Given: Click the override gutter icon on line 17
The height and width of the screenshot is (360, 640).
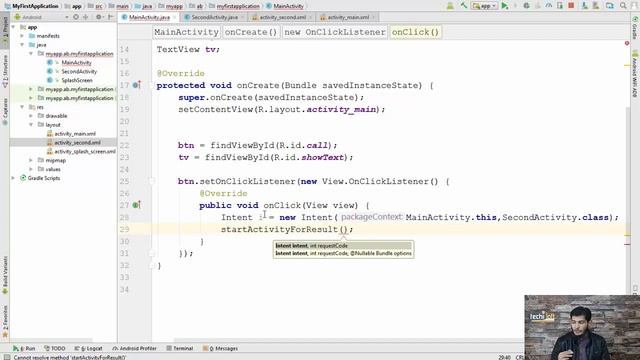Looking at the screenshot, I should coord(136,85).
